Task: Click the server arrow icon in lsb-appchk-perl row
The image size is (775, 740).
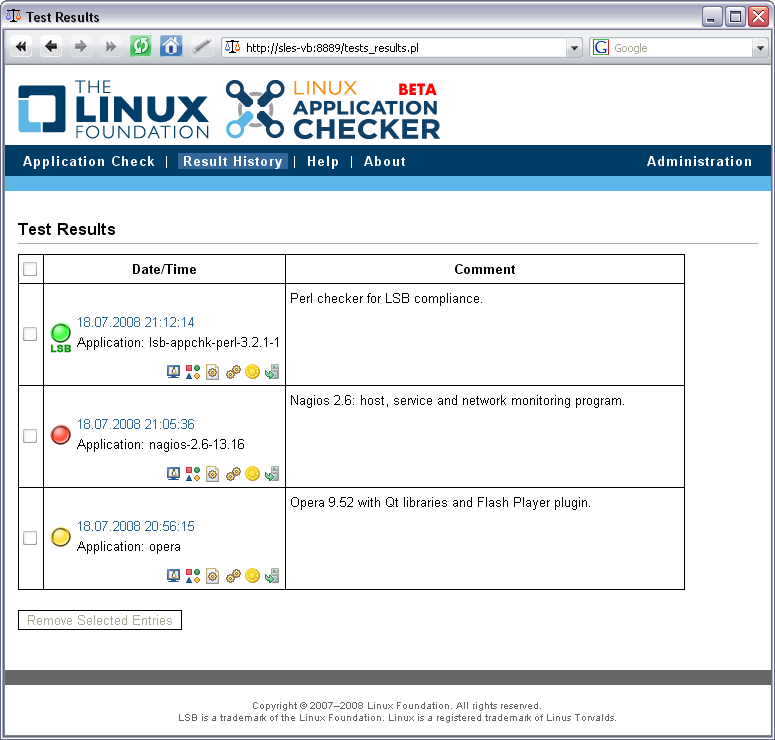Action: (x=272, y=372)
